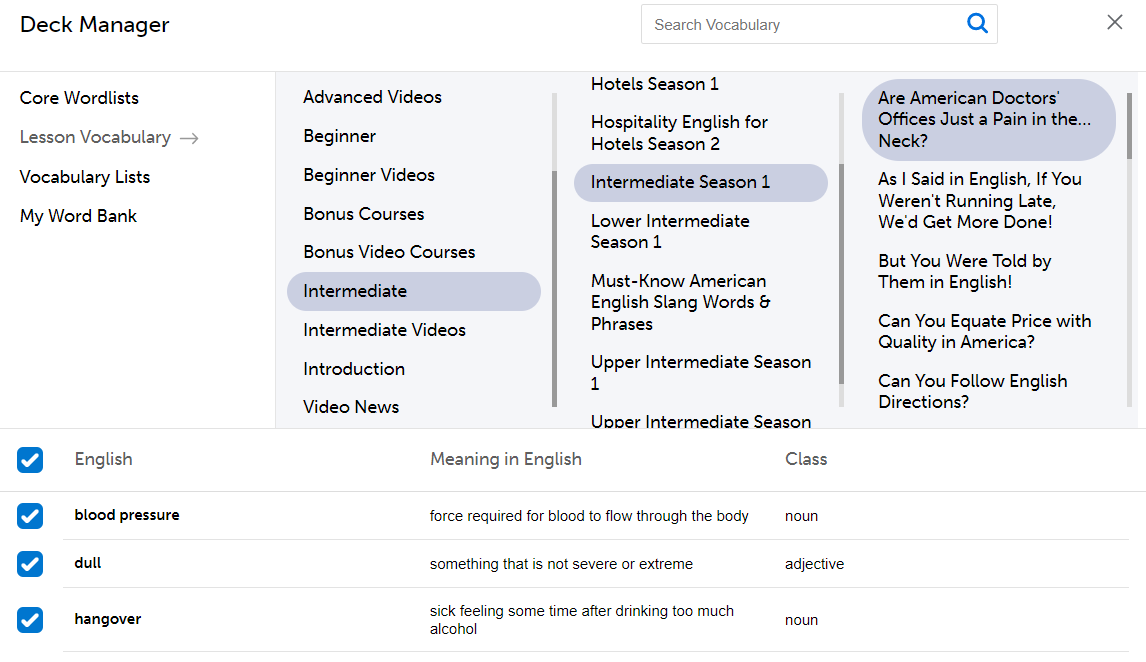Choose Bonus Video Courses category
The width and height of the screenshot is (1146, 662).
tap(389, 252)
